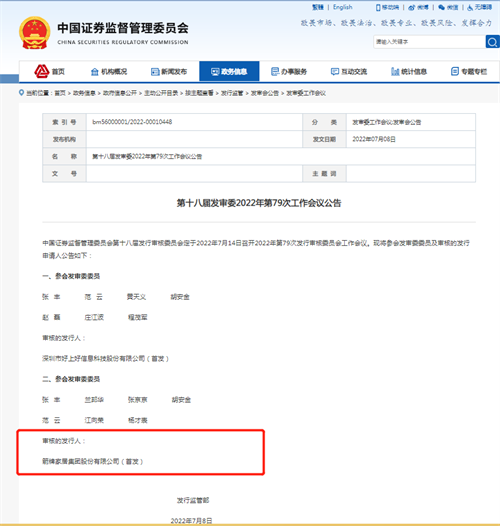The image size is (500, 526).
Task: Switch to the English language version
Action: 343,7
